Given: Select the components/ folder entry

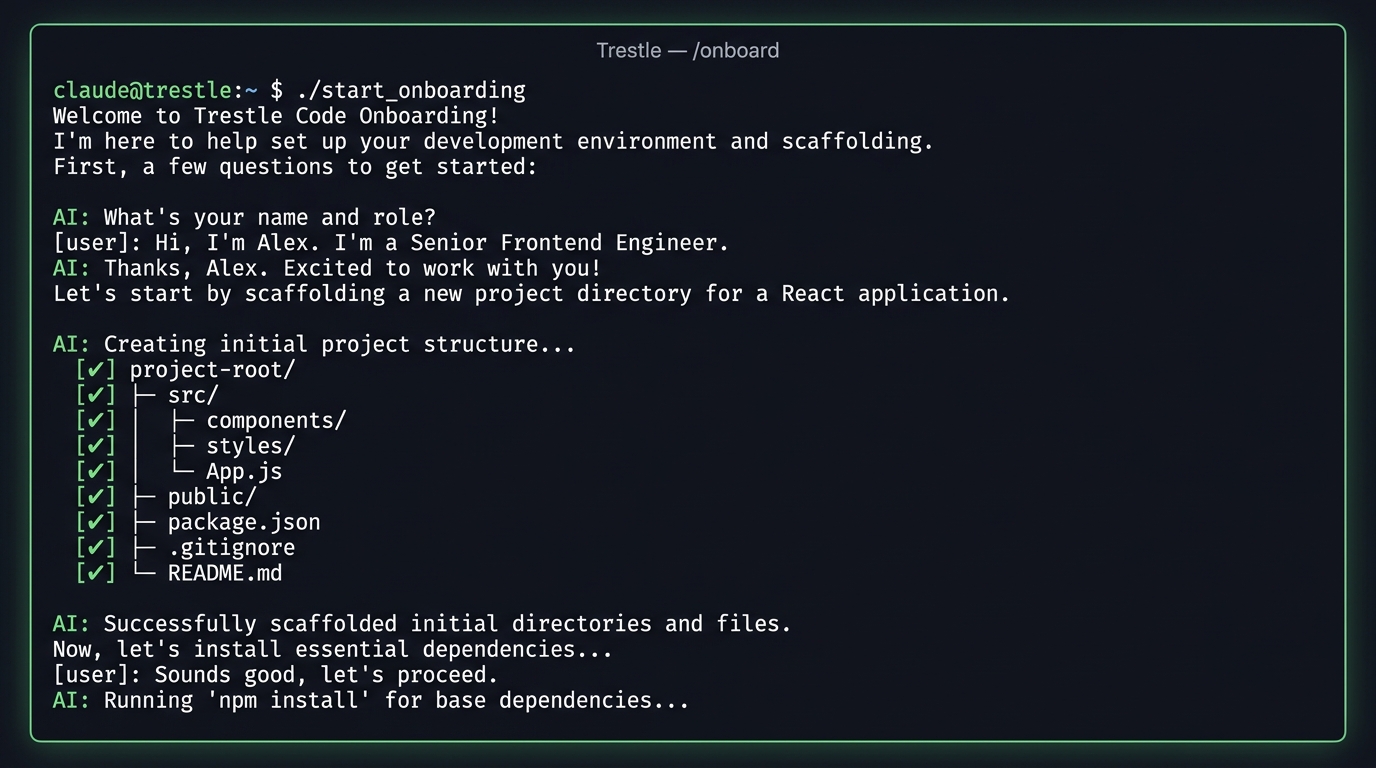Looking at the screenshot, I should [x=276, y=421].
